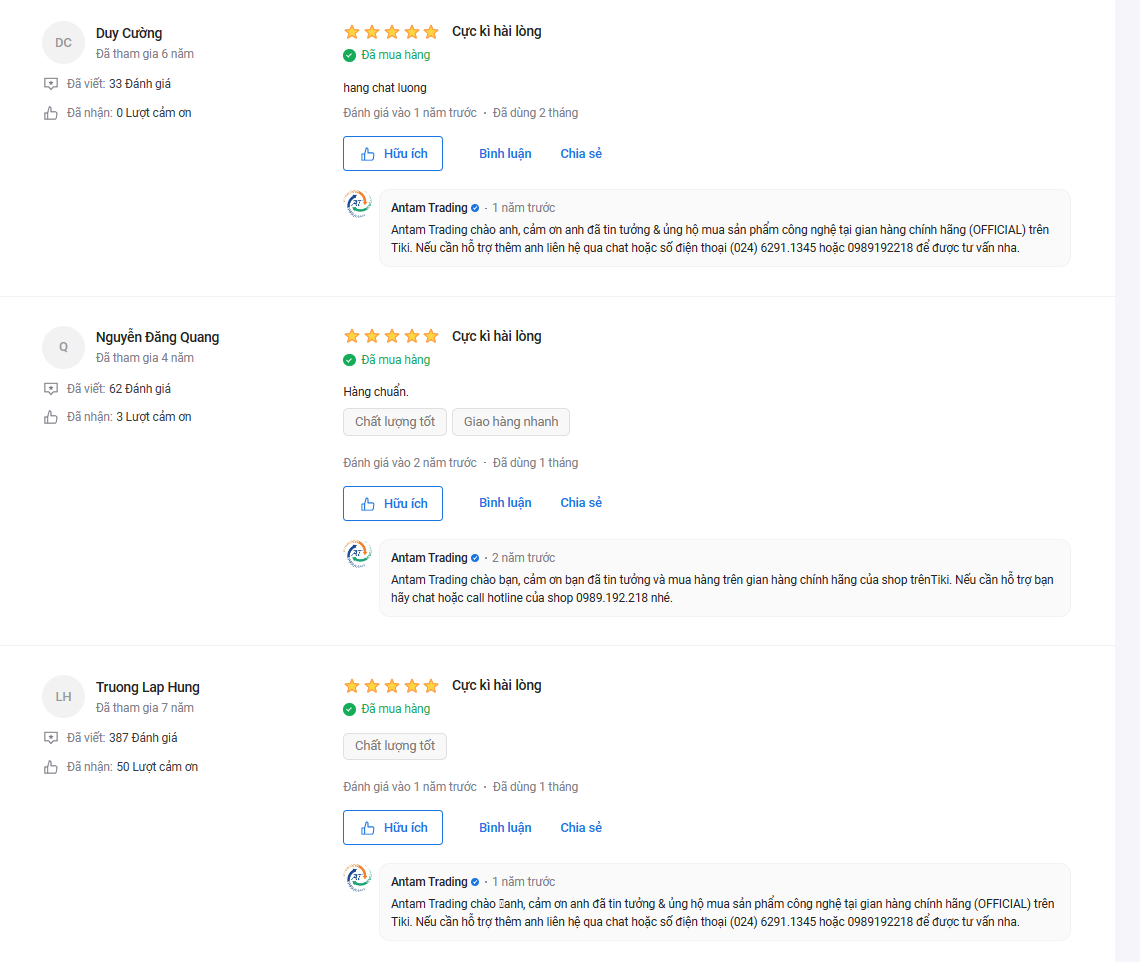Click Antam Trading logo in third reply
1140x962 pixels.
point(357,878)
